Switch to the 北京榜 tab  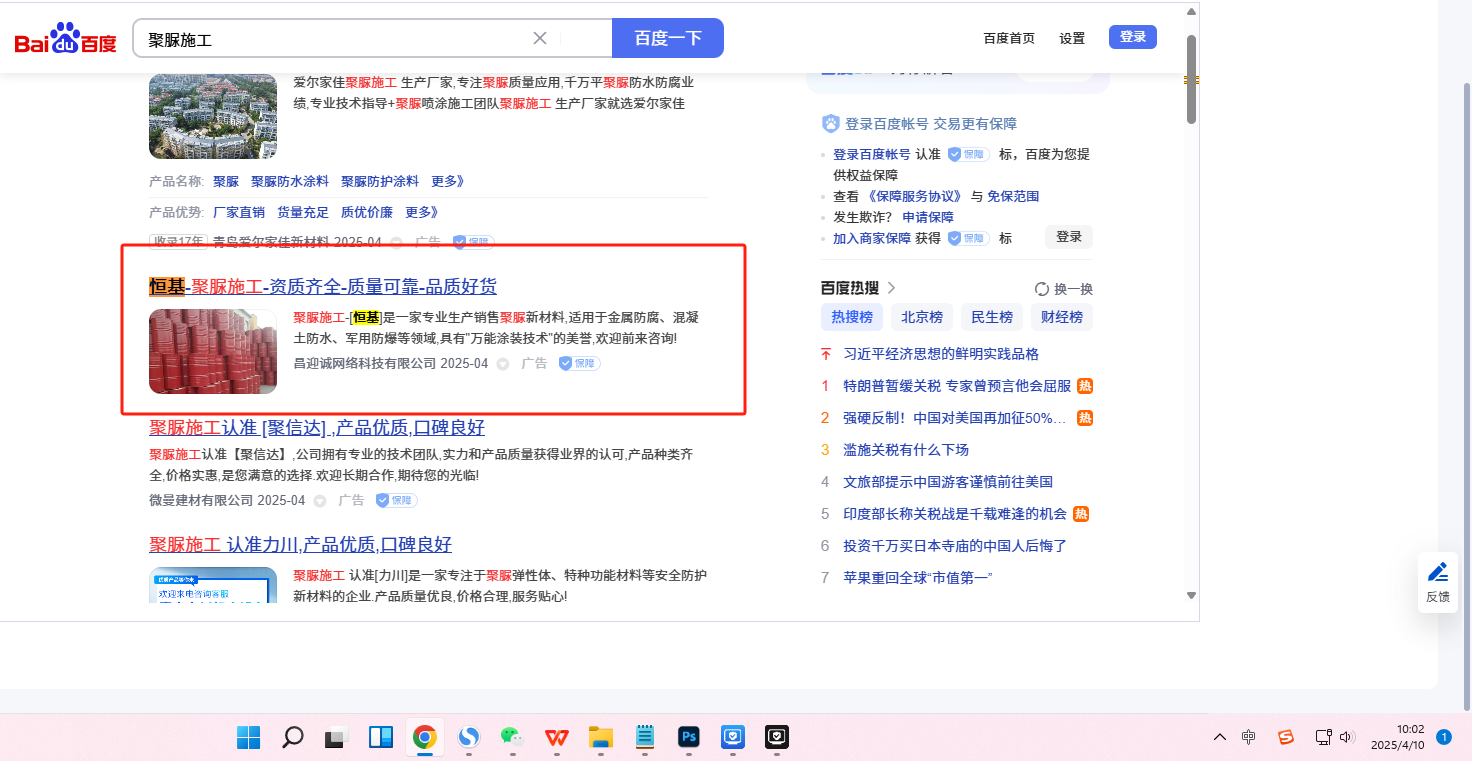[921, 317]
